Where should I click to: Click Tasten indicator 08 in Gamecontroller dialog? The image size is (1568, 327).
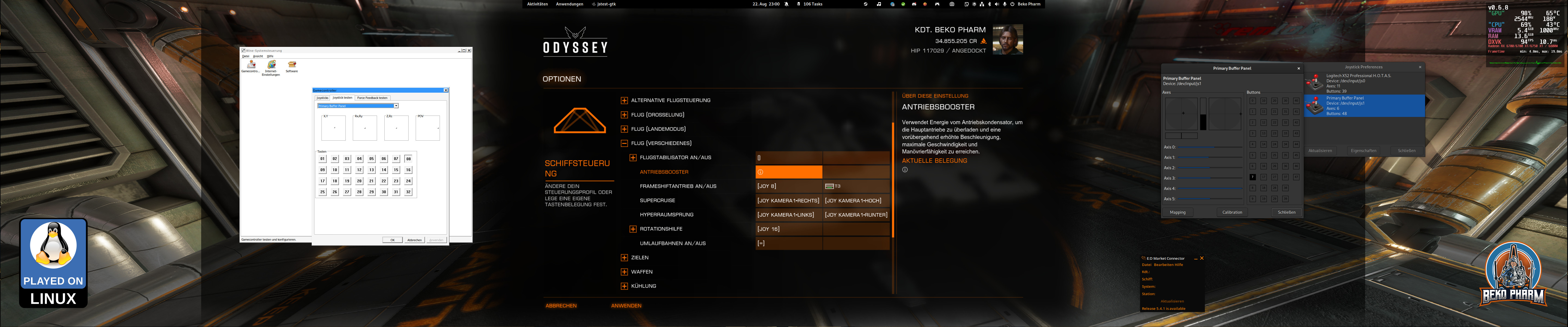pos(408,159)
